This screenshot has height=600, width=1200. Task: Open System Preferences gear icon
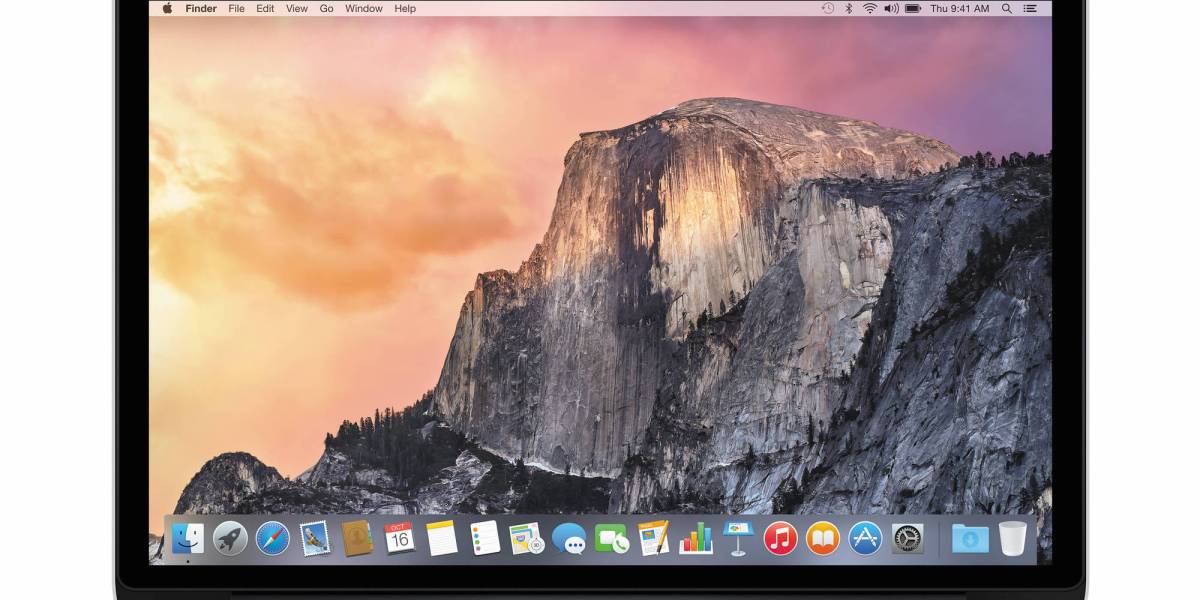tap(908, 538)
